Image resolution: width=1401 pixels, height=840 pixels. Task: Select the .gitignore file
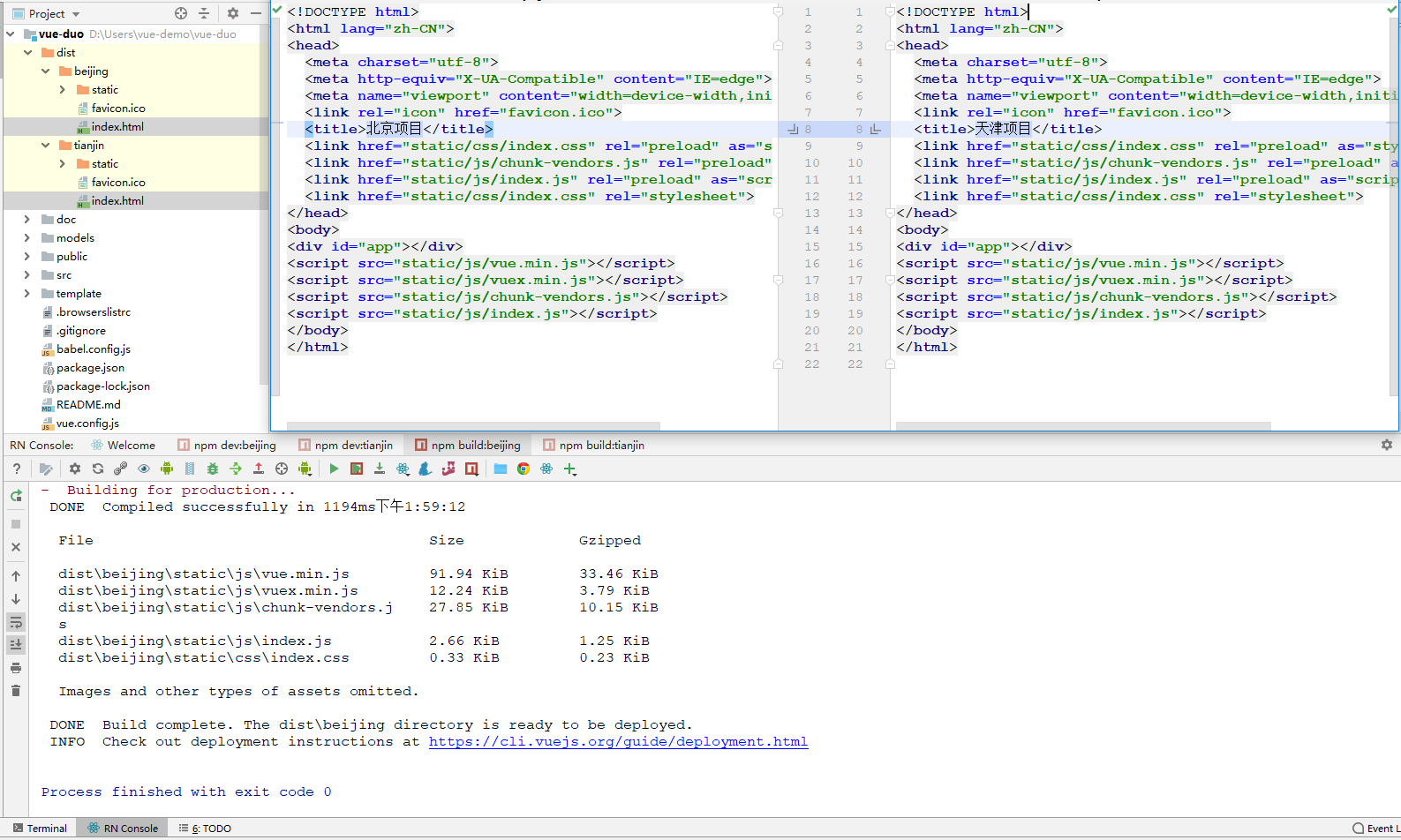(x=81, y=331)
